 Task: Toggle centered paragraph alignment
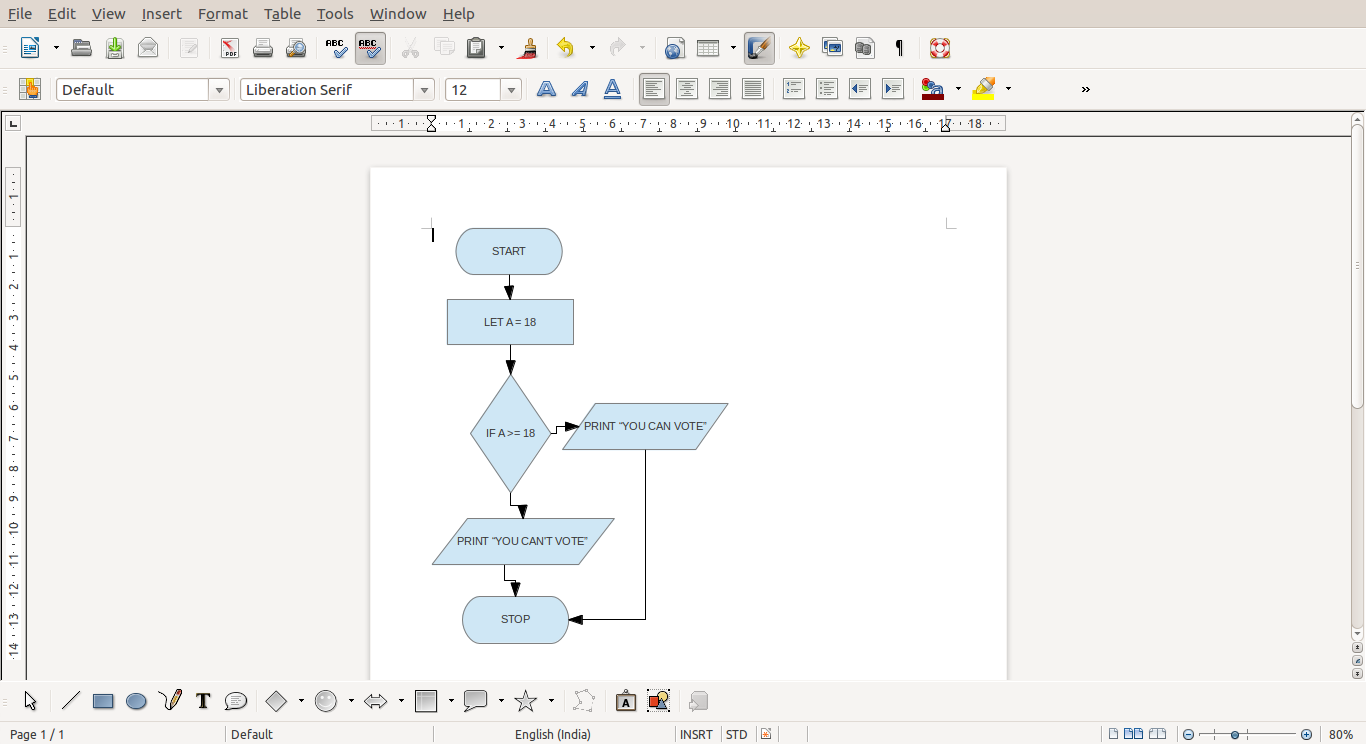point(687,89)
